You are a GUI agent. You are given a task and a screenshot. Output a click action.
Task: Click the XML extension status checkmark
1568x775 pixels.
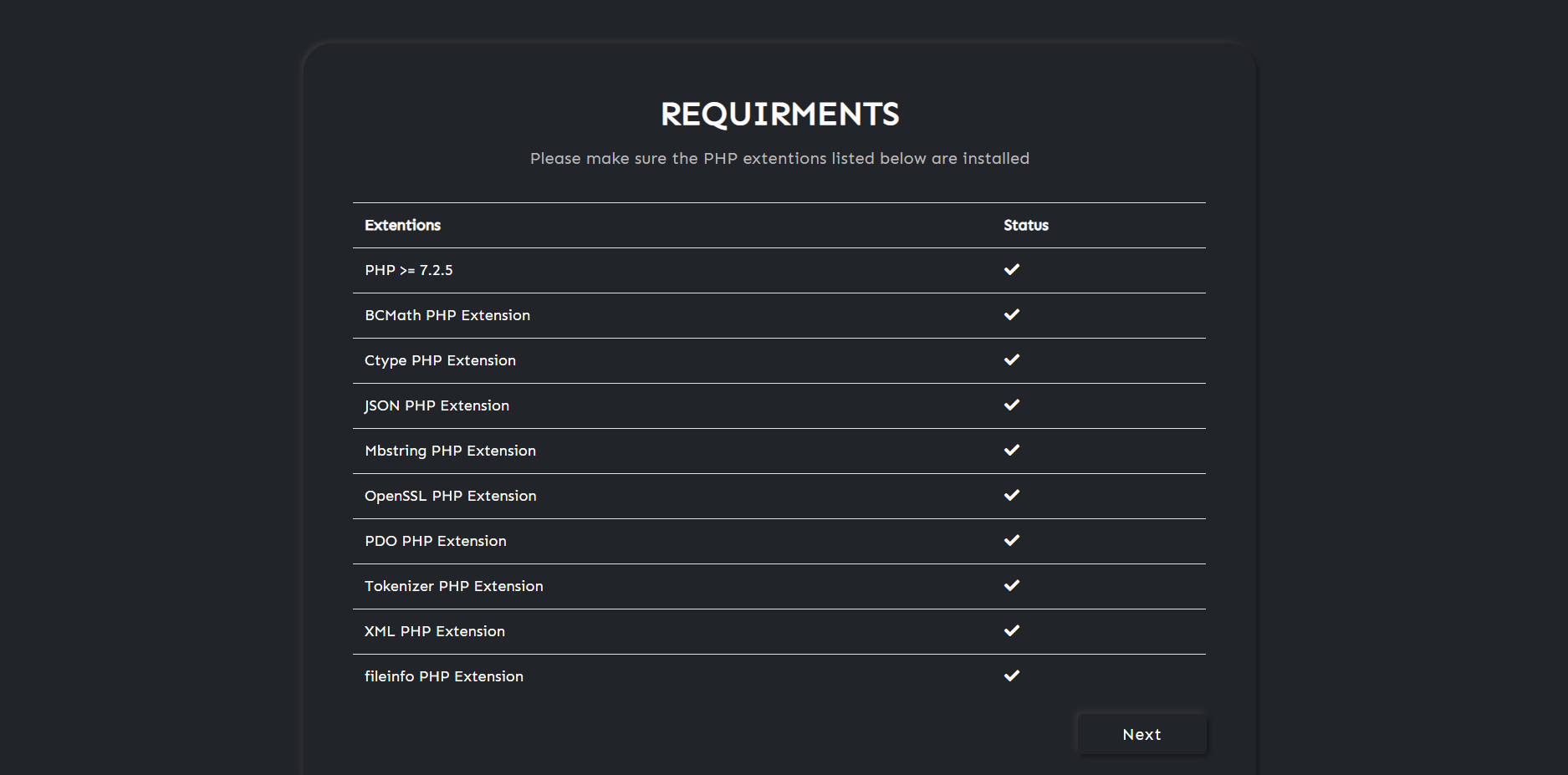click(1011, 630)
